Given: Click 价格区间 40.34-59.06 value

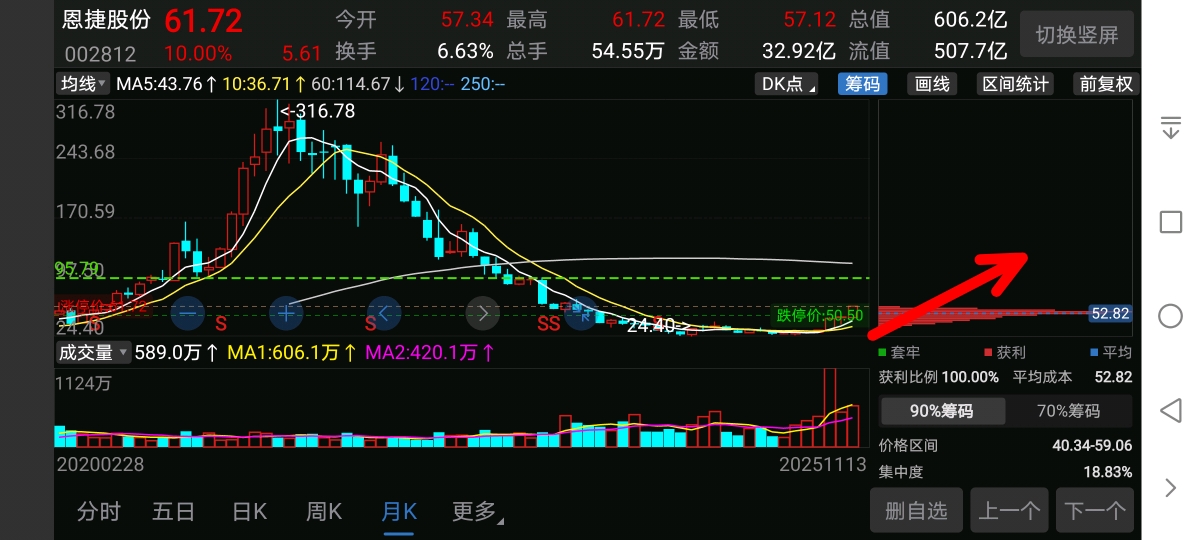Looking at the screenshot, I should pos(1092,445).
